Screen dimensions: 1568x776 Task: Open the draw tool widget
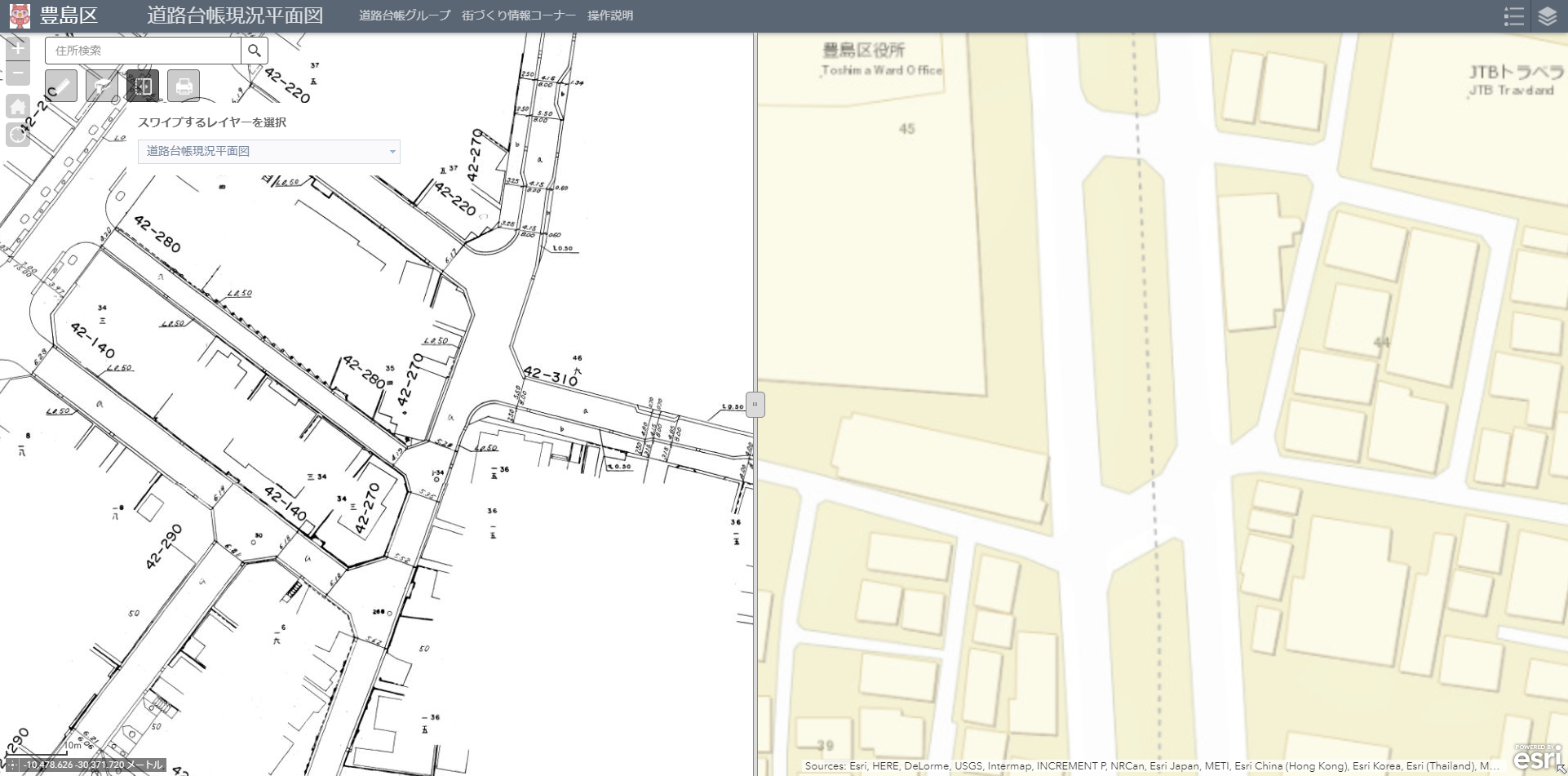[102, 86]
